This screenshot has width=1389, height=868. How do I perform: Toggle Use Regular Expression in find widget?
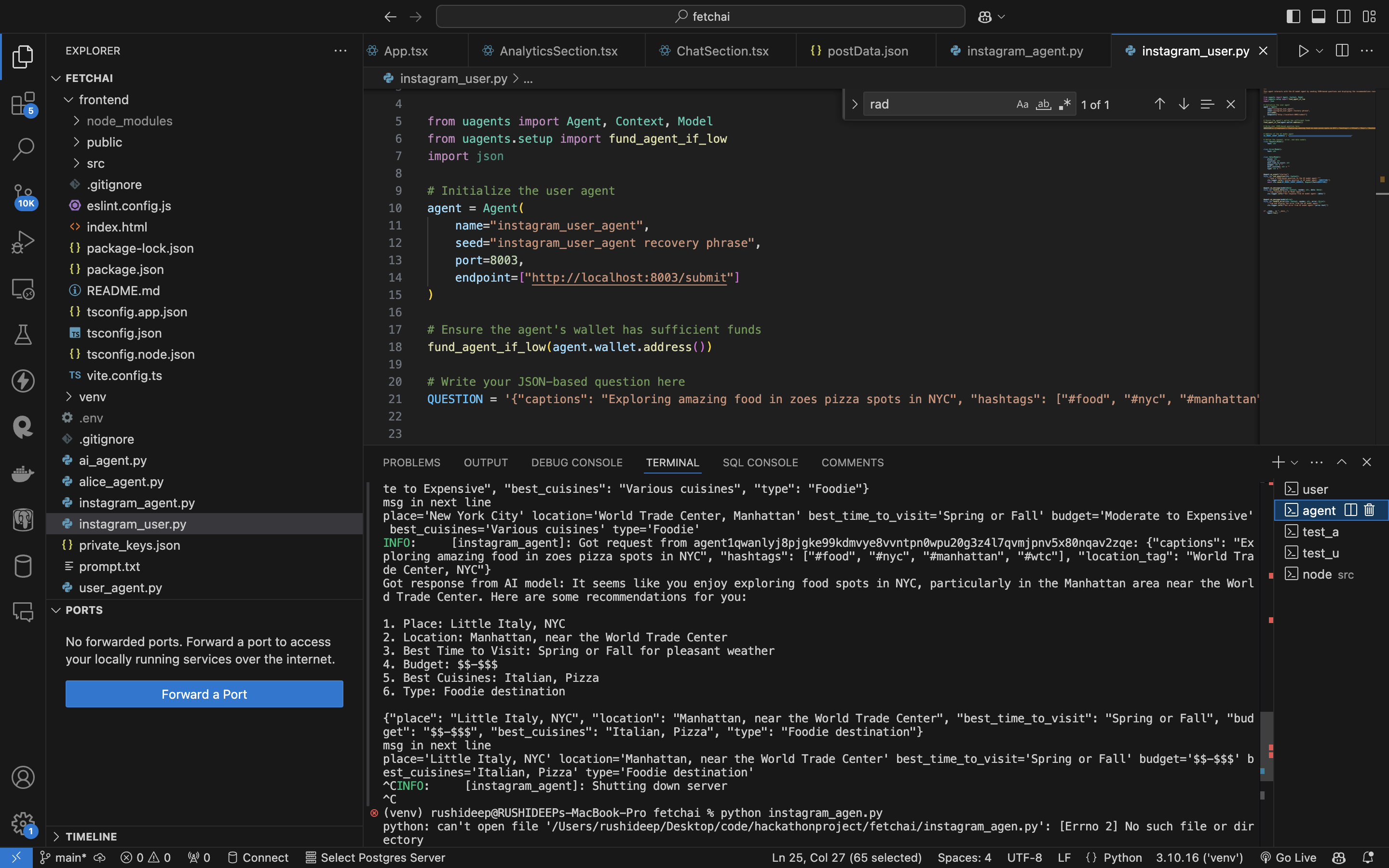pos(1065,105)
